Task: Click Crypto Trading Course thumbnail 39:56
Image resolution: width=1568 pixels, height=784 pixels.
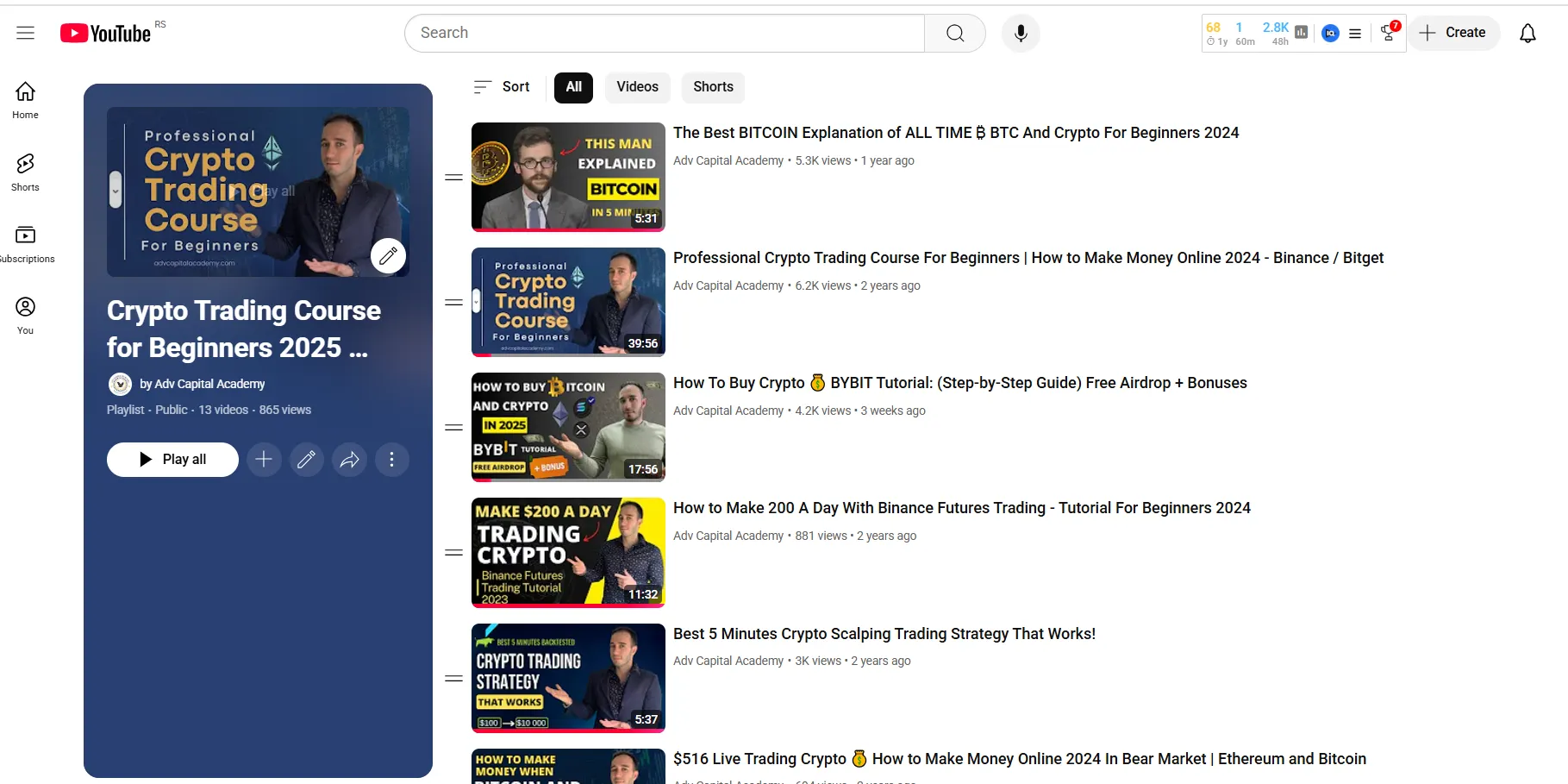Action: pos(568,302)
